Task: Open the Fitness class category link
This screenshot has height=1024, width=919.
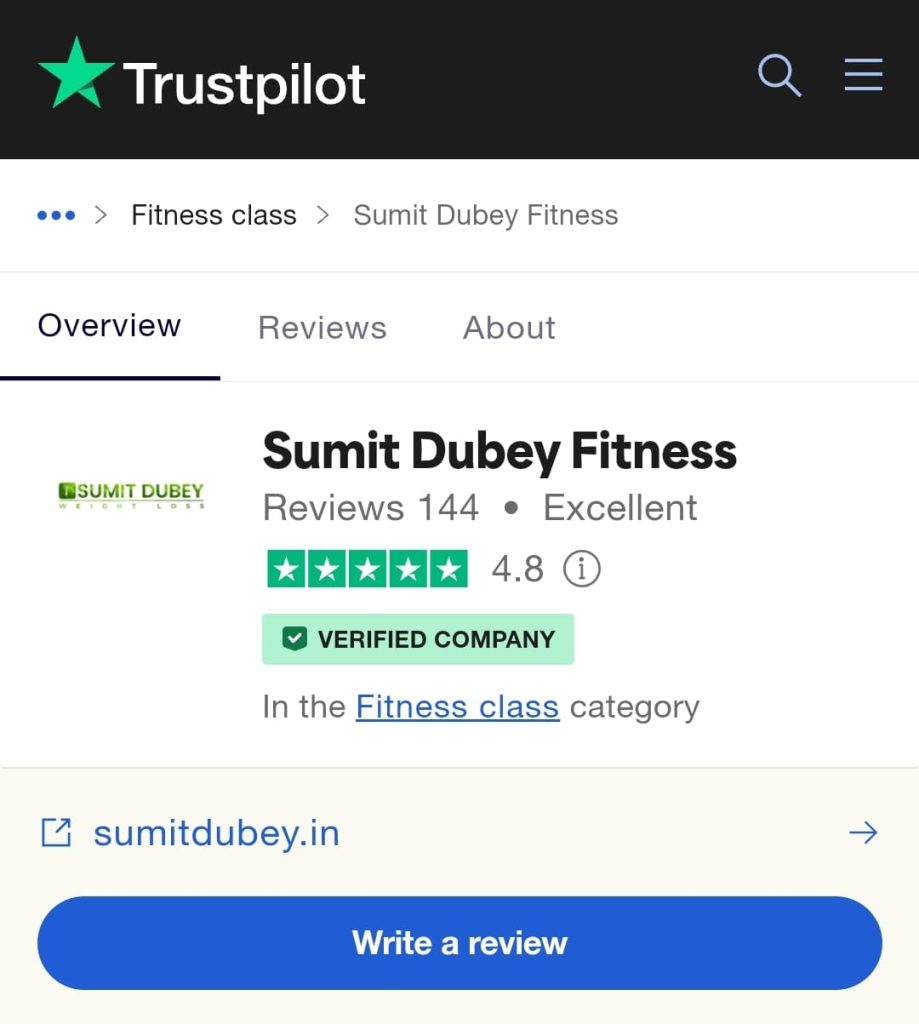Action: pyautogui.click(x=457, y=707)
